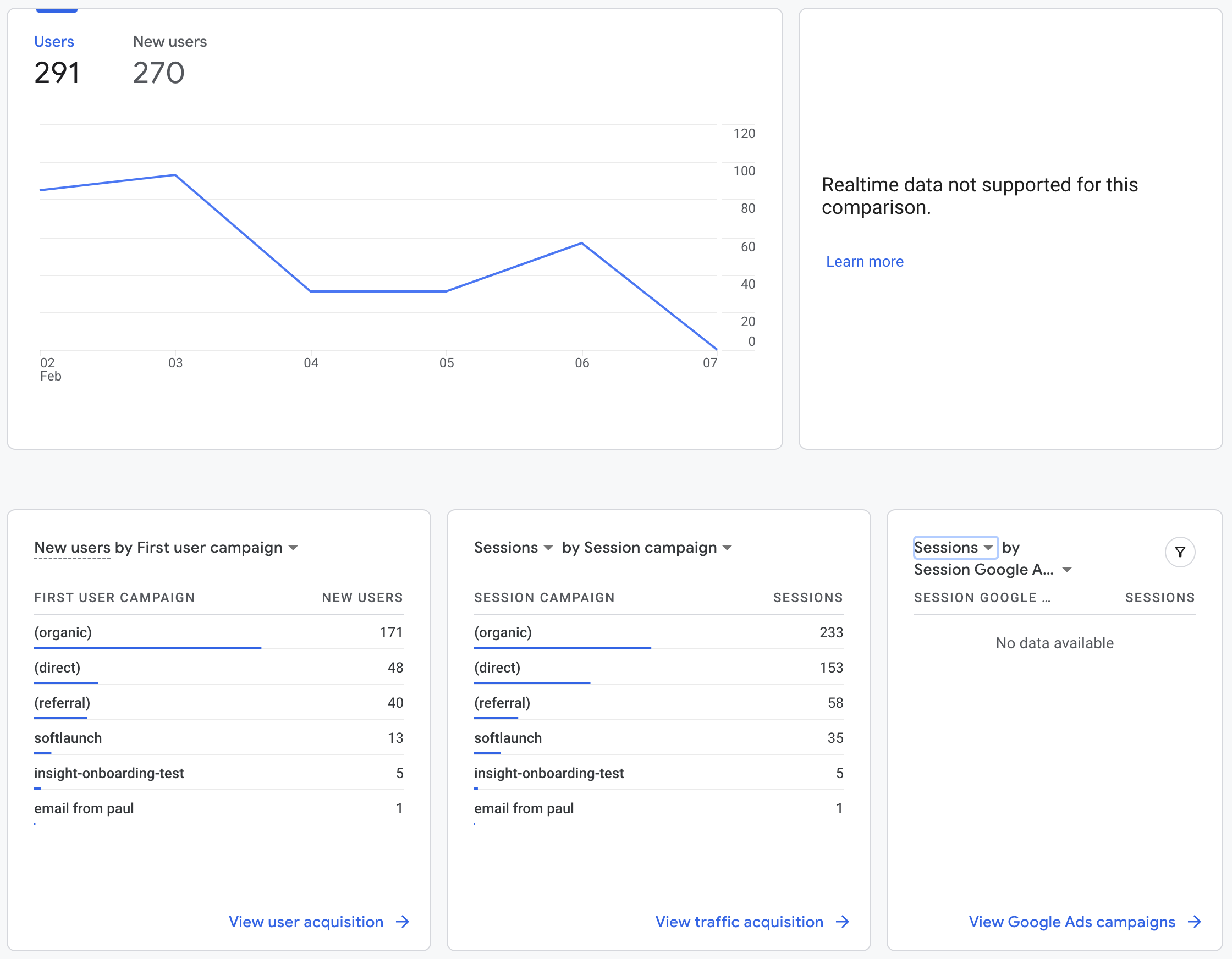Open View traffic acquisition report

[740, 922]
